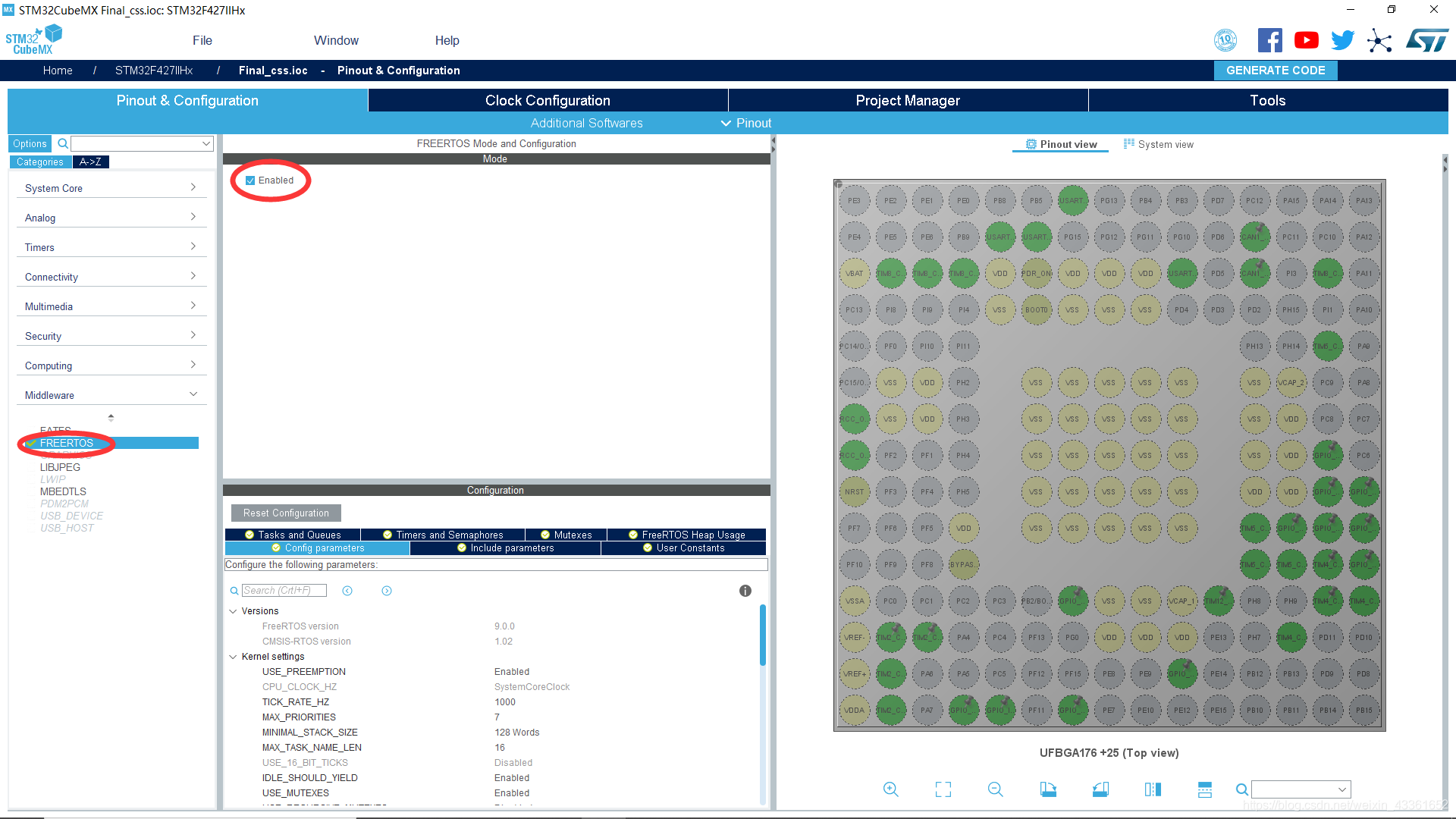This screenshot has height=819, width=1456.
Task: Click Reset Configuration button
Action: coord(286,513)
